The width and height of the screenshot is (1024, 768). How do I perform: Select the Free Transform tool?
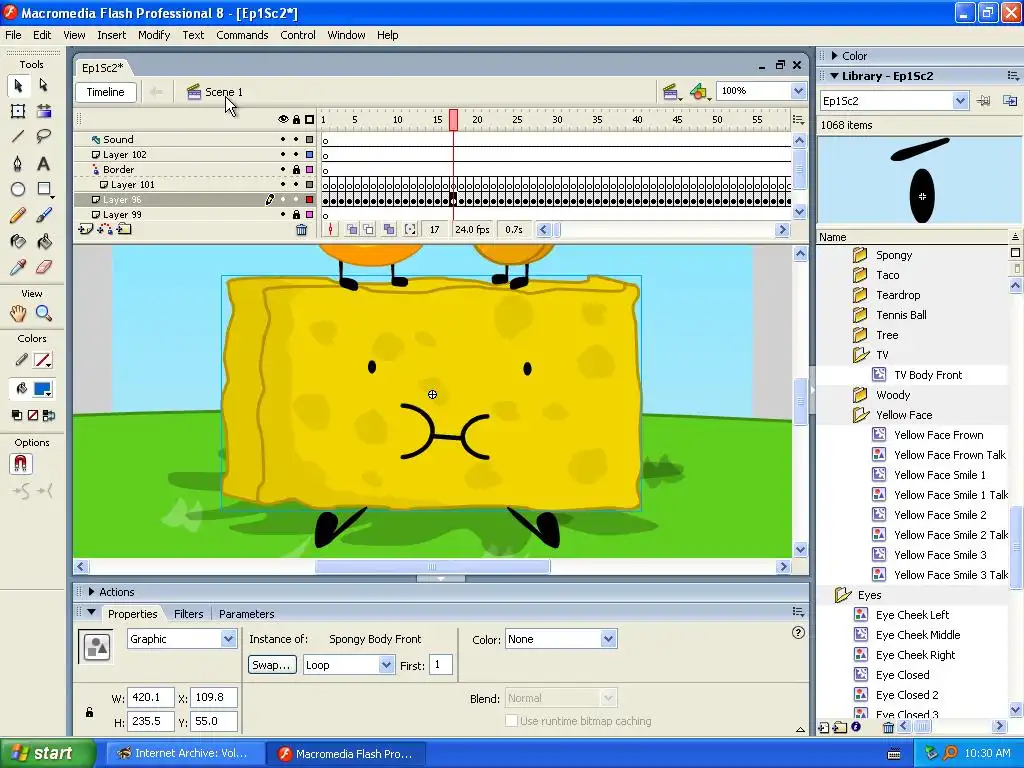(x=18, y=111)
